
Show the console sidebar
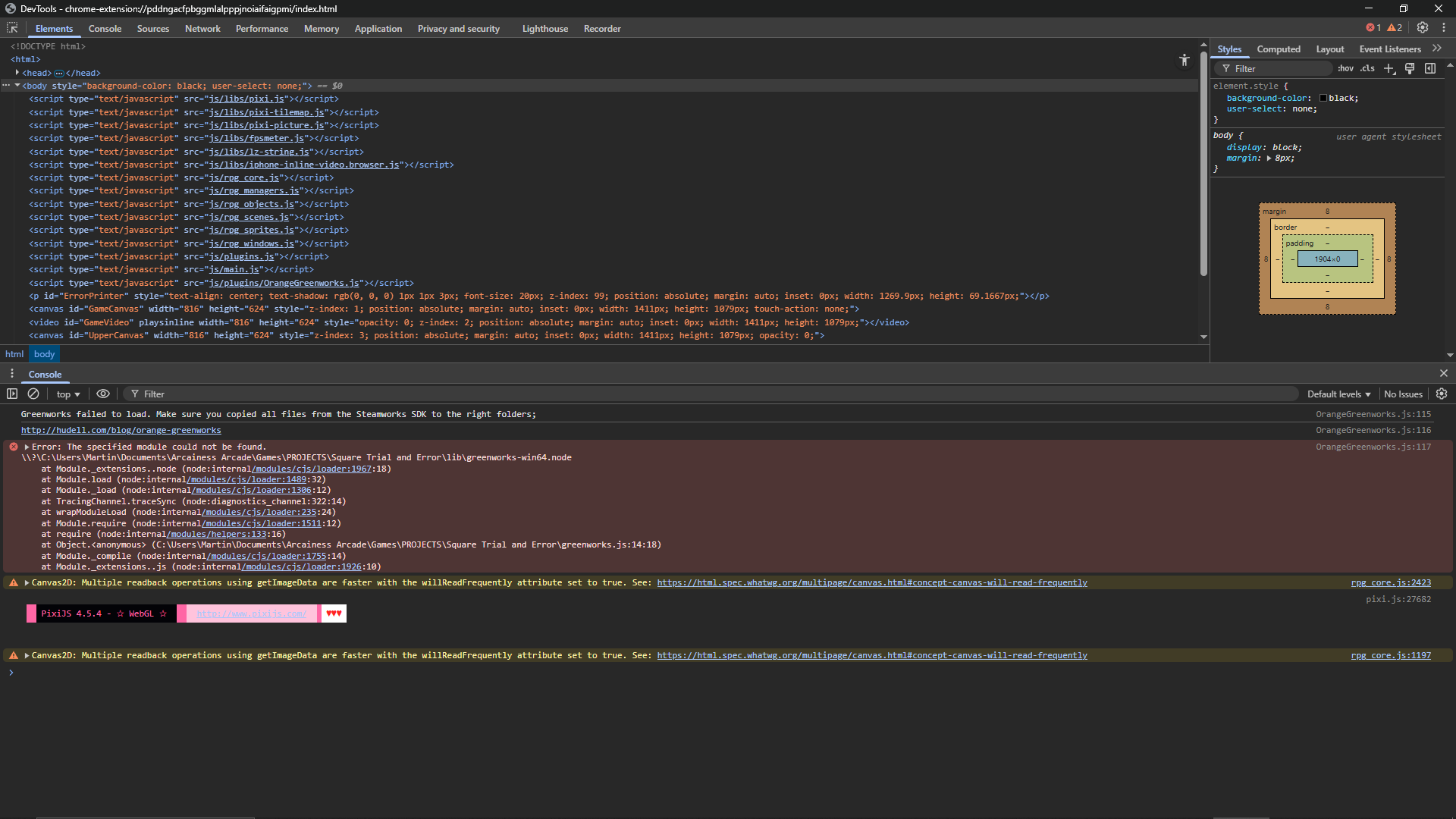pos(12,394)
